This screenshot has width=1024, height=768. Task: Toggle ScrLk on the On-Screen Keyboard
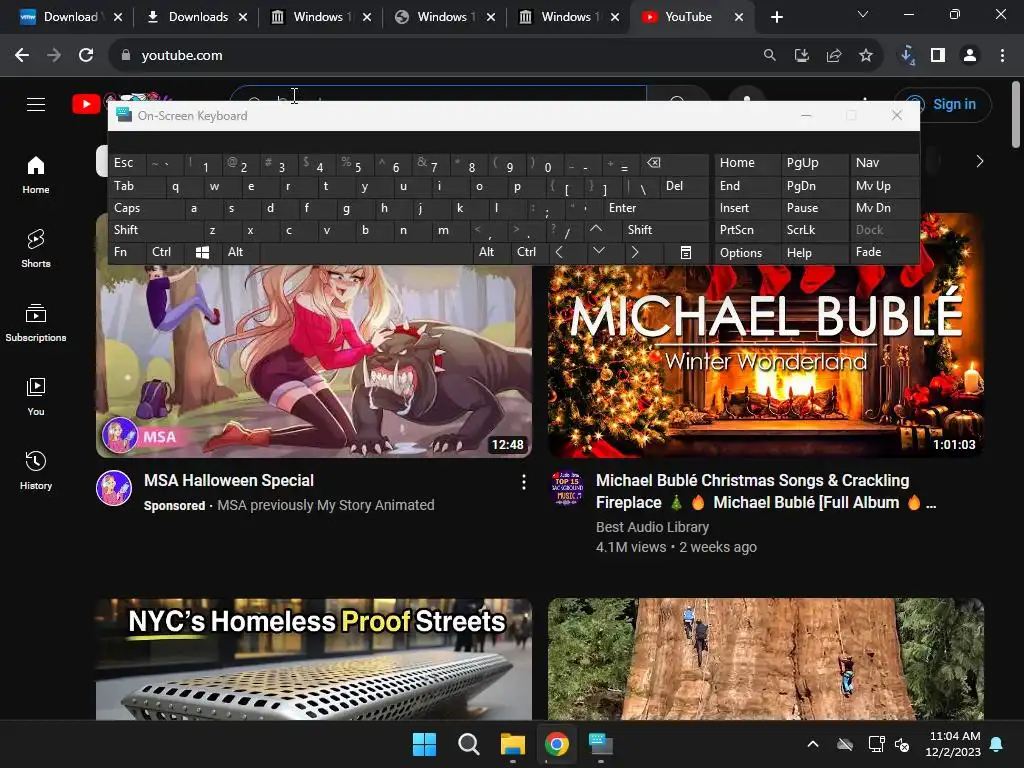[815, 230]
